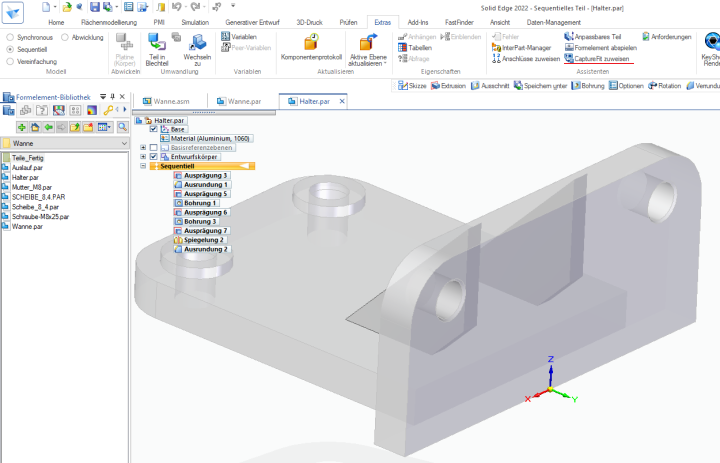Pin the Formelement-Bibliothek panel
The height and width of the screenshot is (463, 720).
point(112,97)
